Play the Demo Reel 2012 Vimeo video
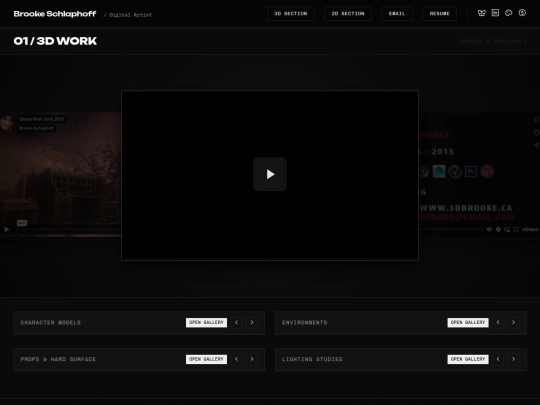540x405 pixels. (x=7, y=229)
